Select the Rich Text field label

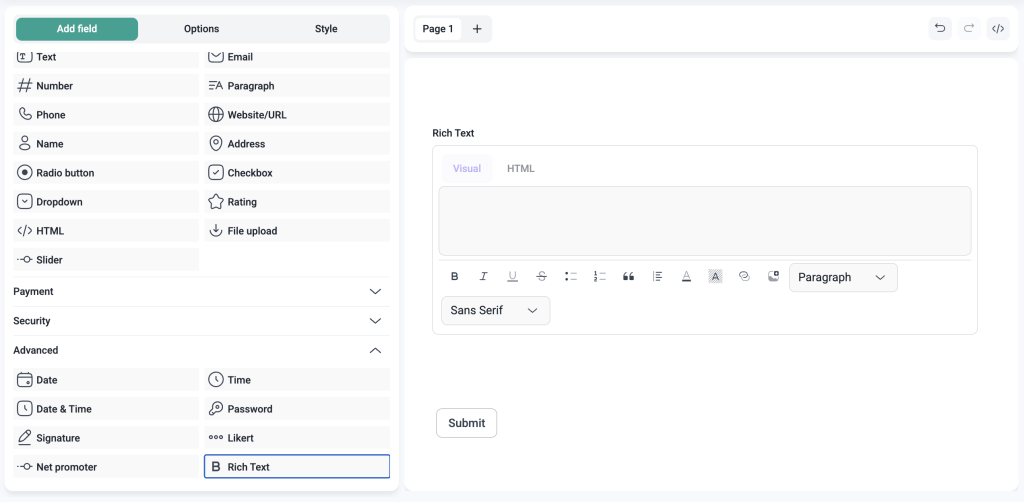click(453, 133)
